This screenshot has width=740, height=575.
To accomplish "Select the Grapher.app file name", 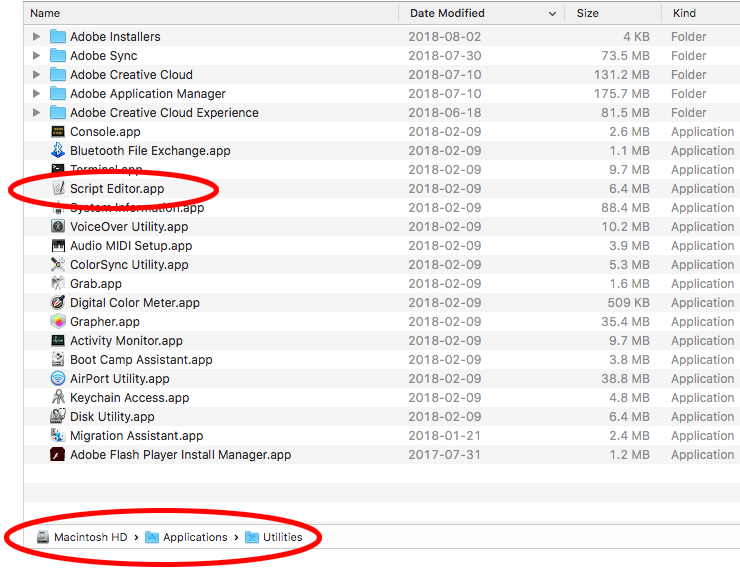I will coord(105,322).
